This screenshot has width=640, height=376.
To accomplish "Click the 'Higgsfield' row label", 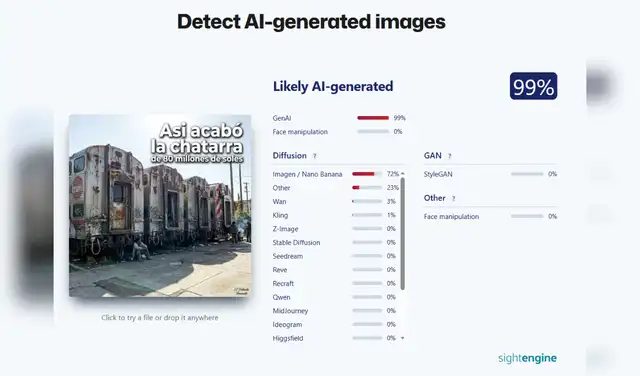I will pos(288,338).
